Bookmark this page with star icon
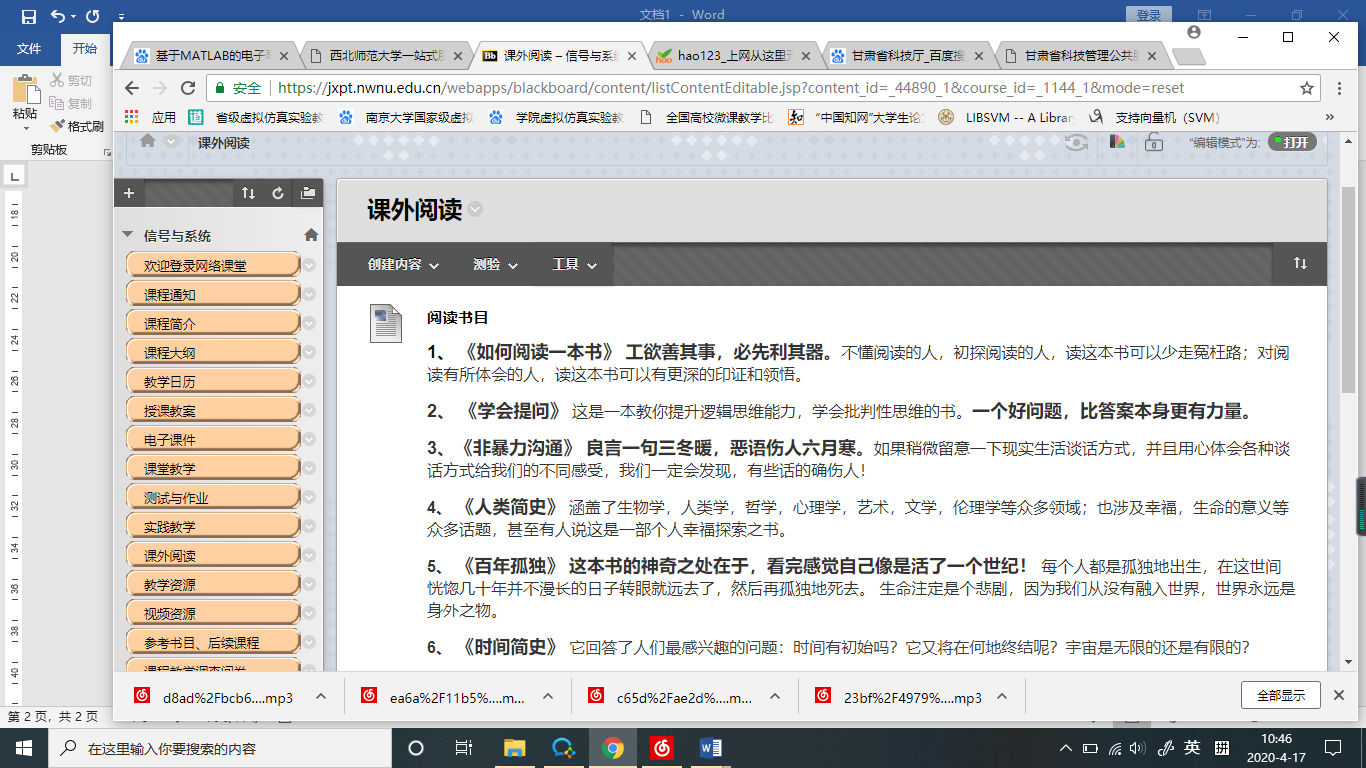1366x768 pixels. click(x=1307, y=88)
